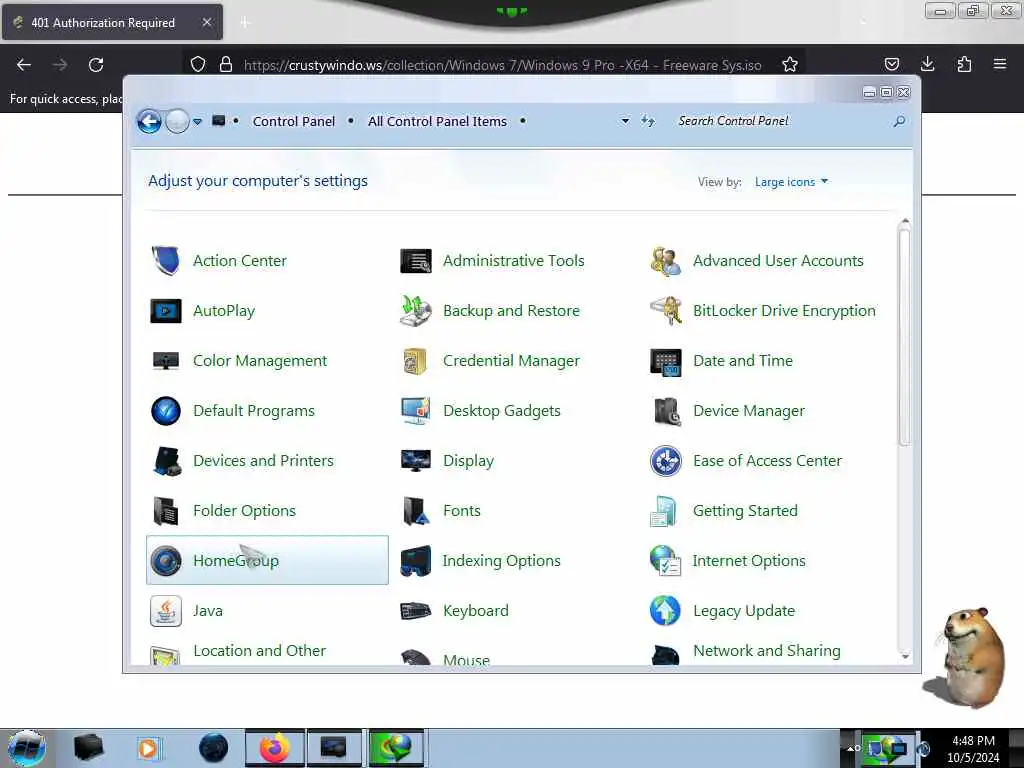Show hidden tray icons arrow

851,748
